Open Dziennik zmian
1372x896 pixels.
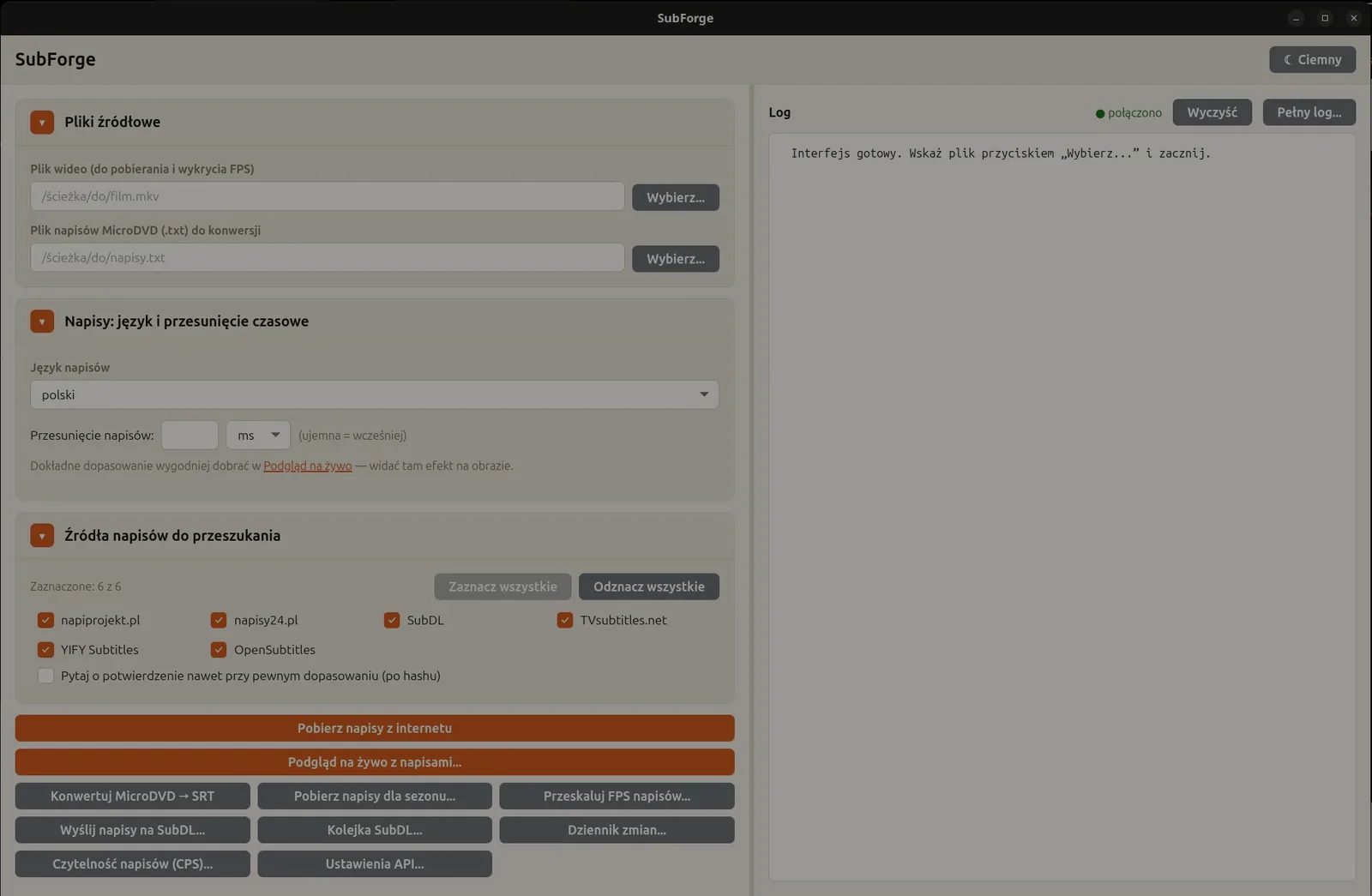click(x=617, y=830)
